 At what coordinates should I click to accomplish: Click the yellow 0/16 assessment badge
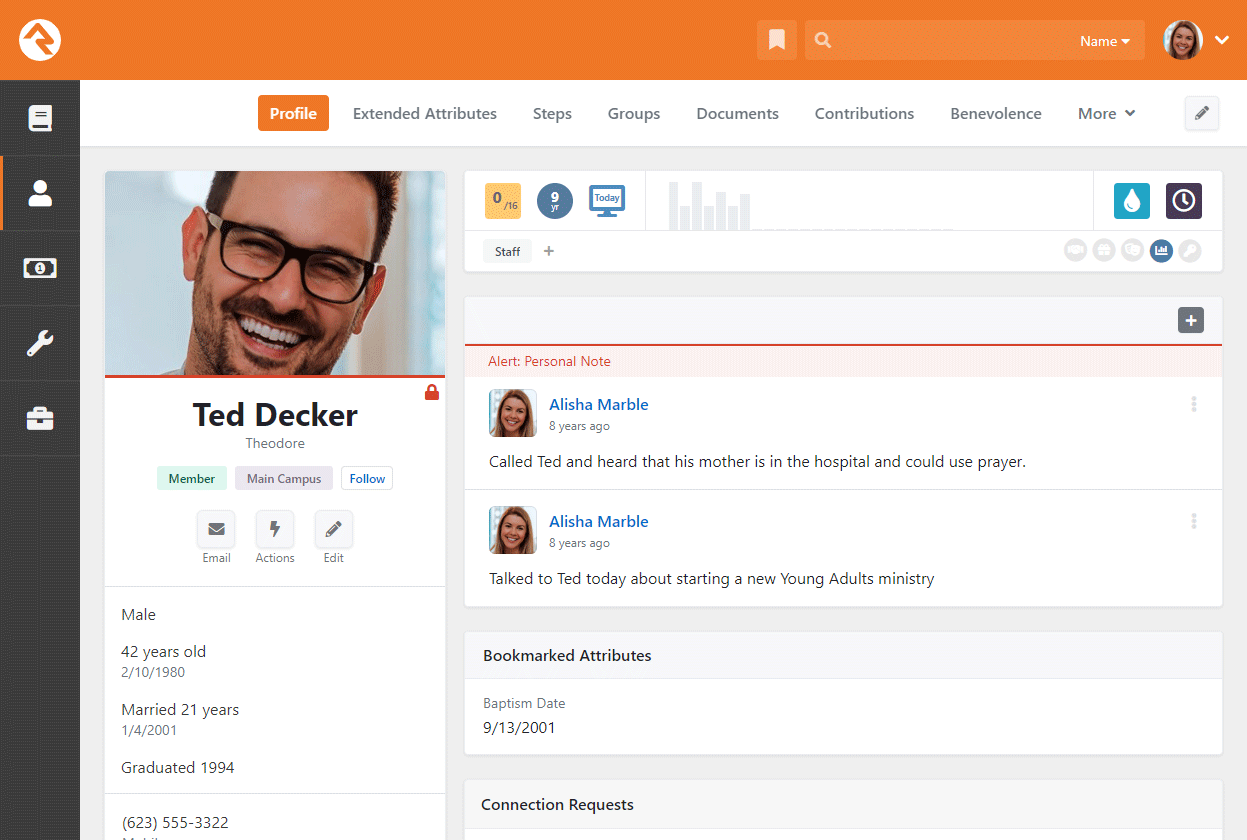coord(502,200)
